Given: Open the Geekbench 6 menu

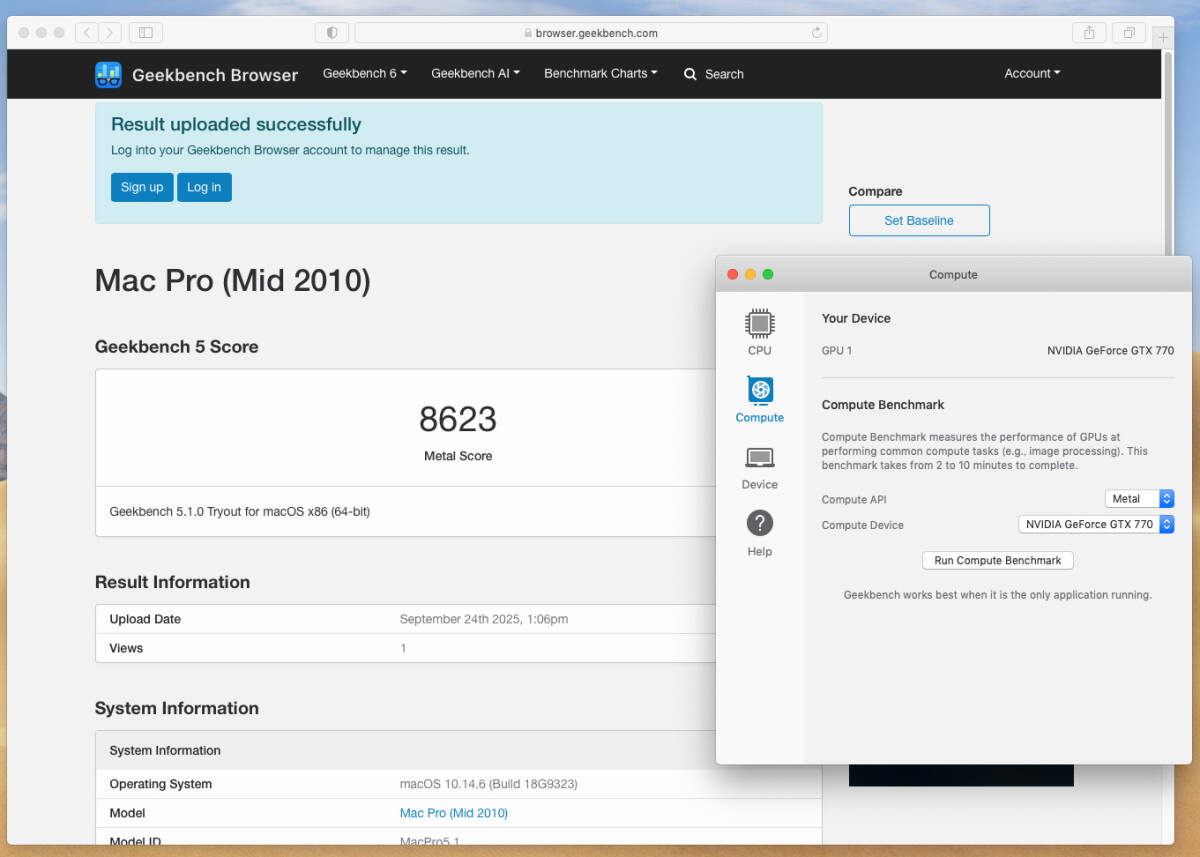Looking at the screenshot, I should point(364,73).
